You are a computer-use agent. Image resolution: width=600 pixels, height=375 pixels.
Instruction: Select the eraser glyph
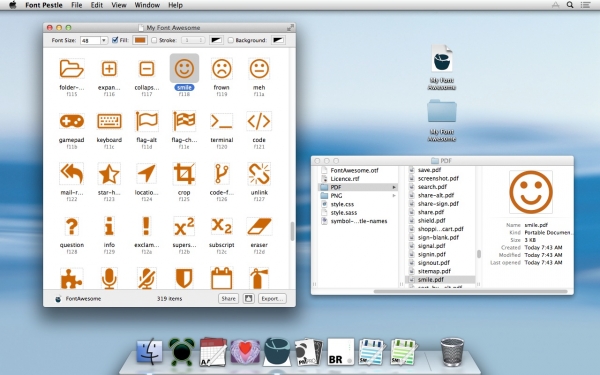tap(259, 226)
